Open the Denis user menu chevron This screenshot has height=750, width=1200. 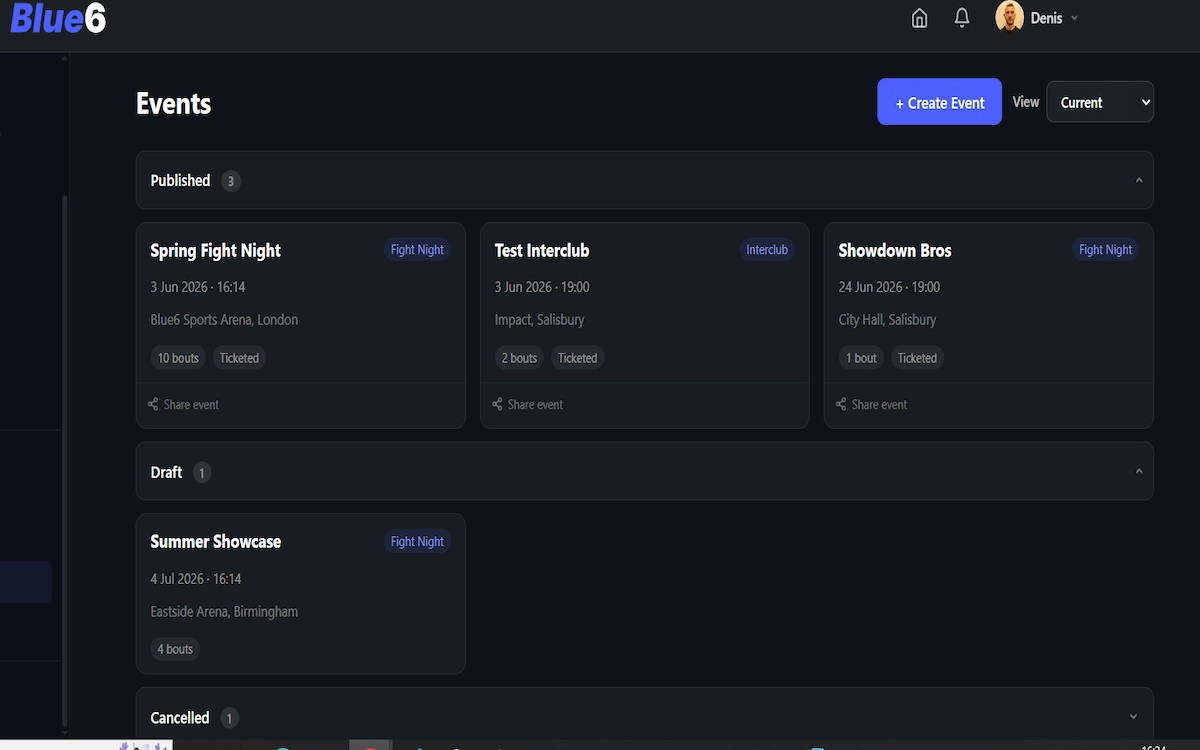click(1074, 18)
